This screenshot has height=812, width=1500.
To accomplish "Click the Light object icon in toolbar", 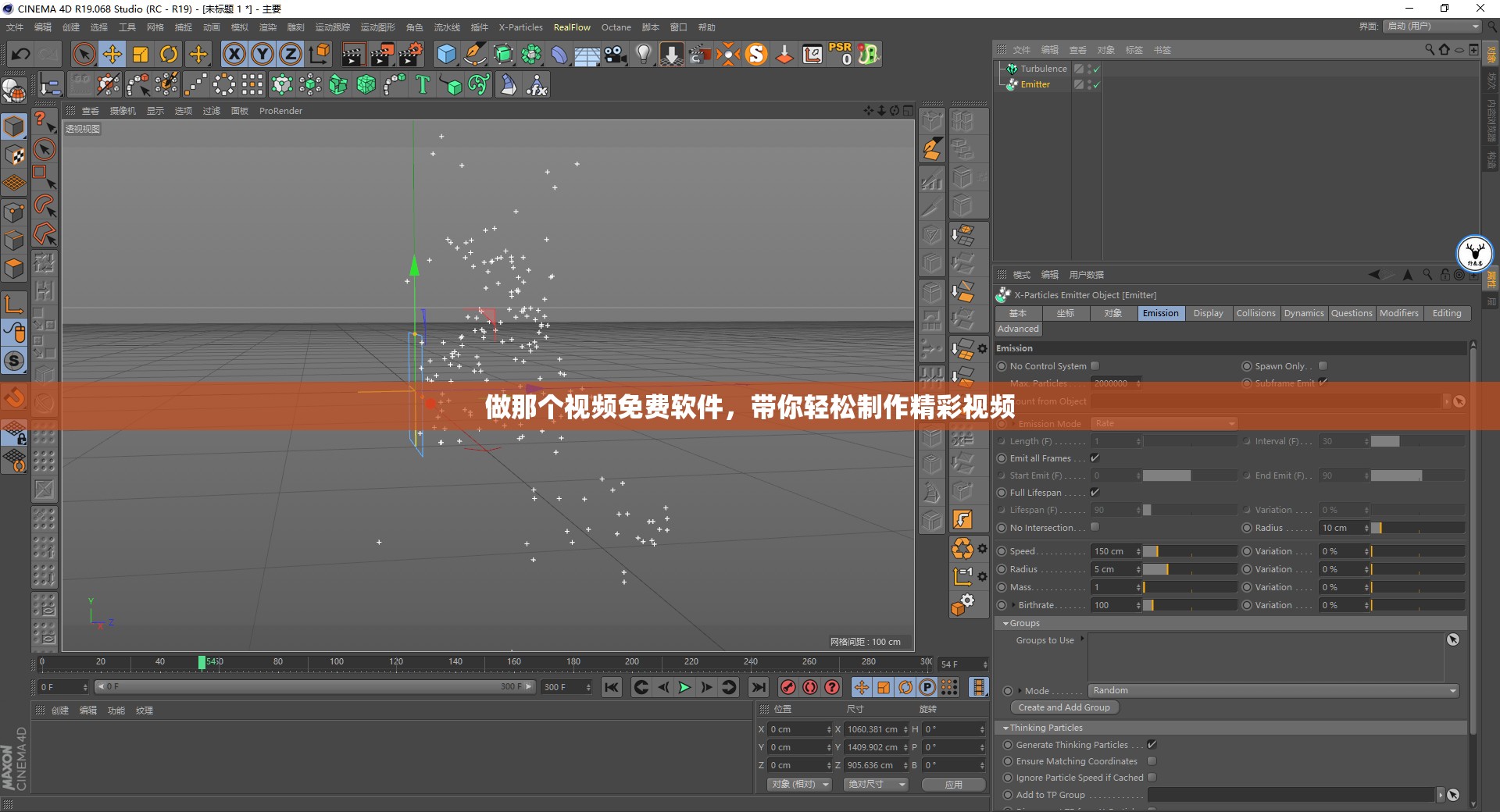I will (643, 54).
